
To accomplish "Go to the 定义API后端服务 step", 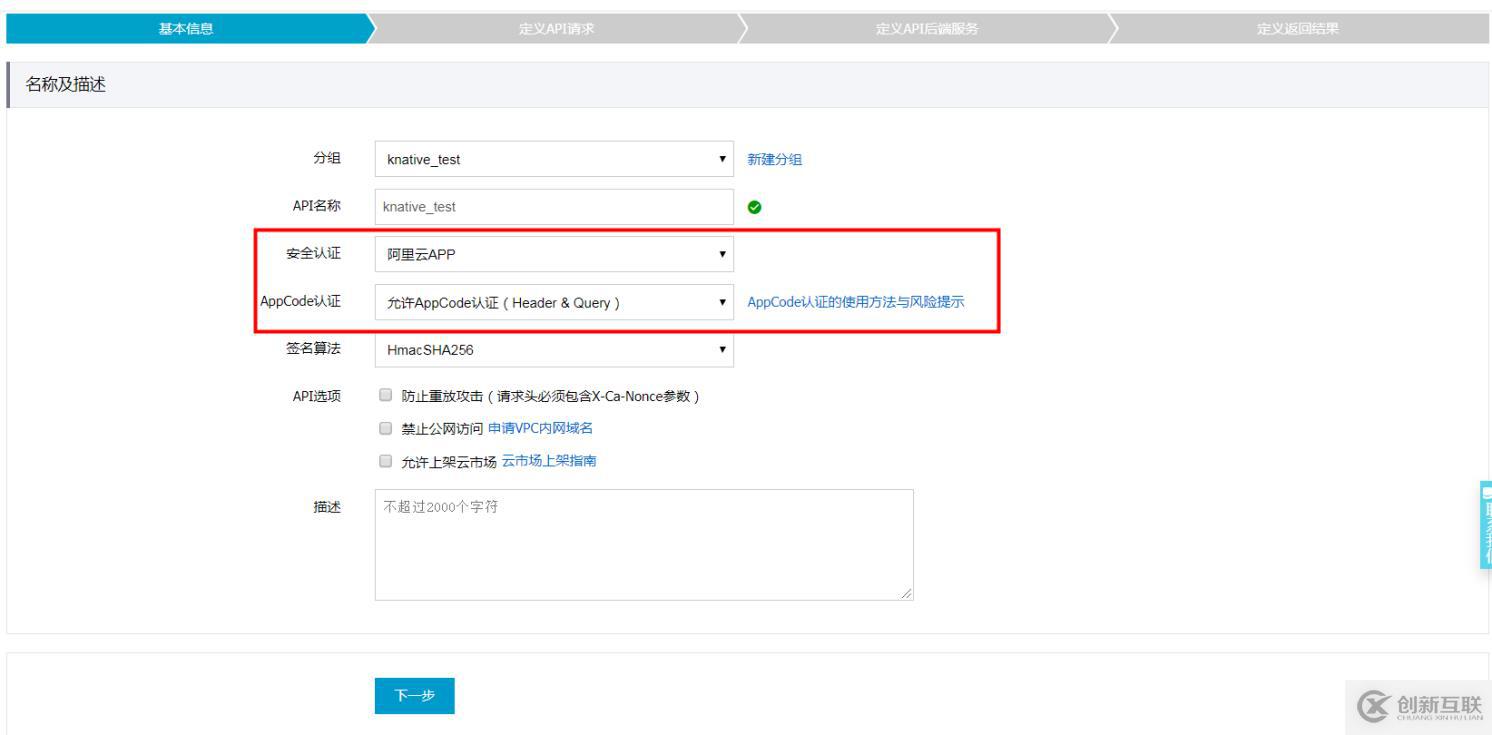I will point(927,29).
